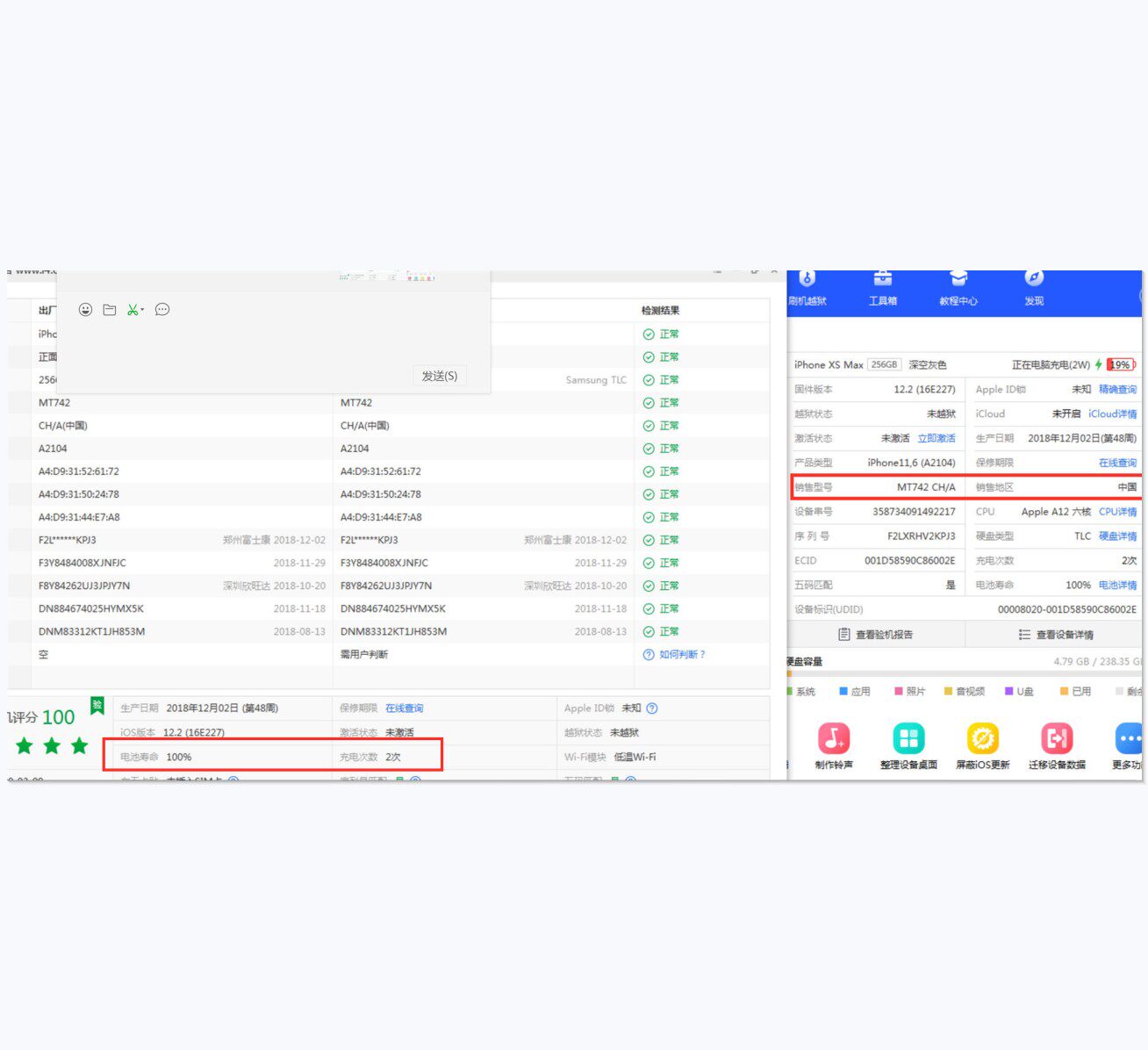Open the 电池详情 link
Screen dimensions: 1148x1050
(1117, 585)
